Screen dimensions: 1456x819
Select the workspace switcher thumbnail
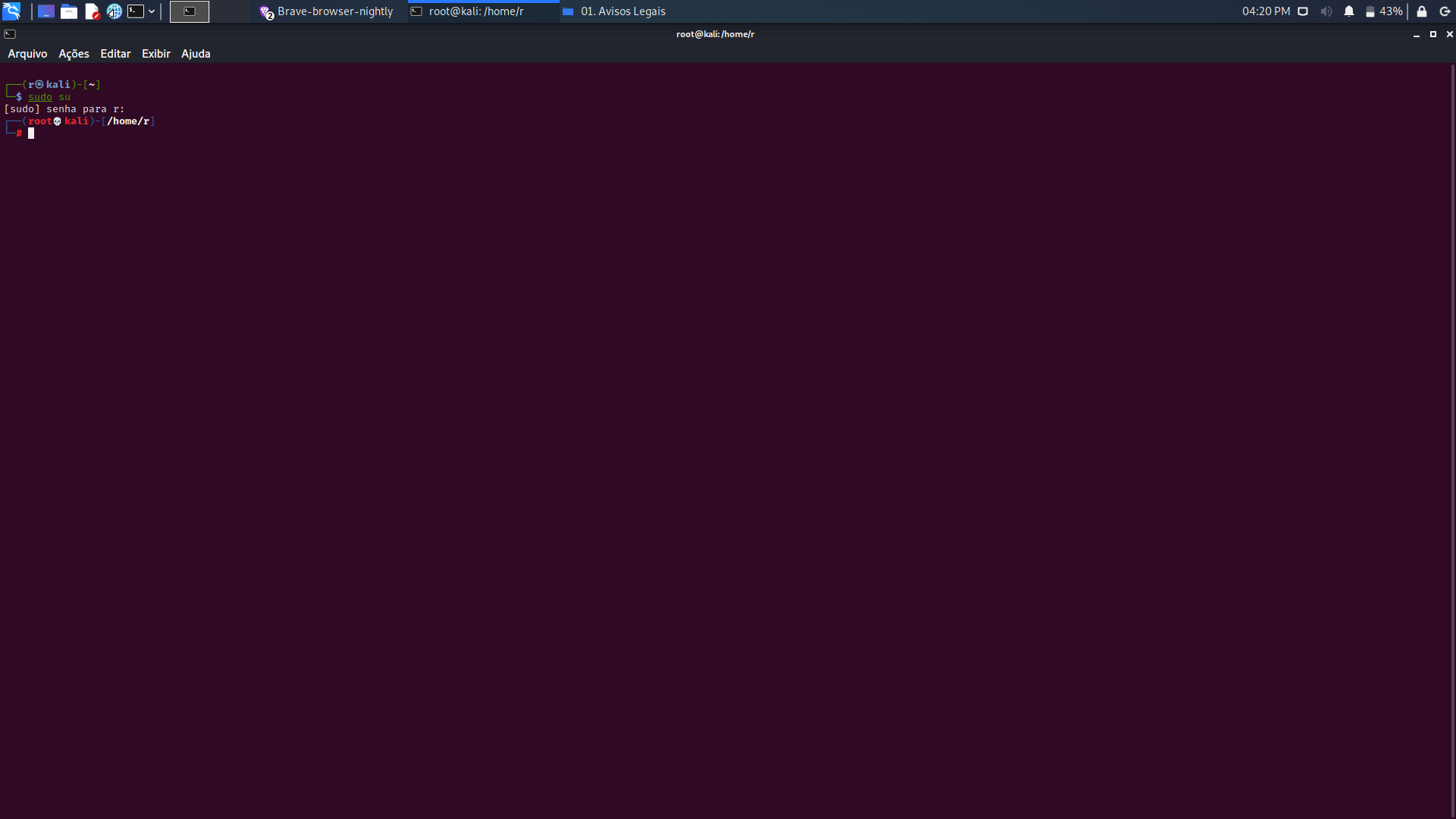(190, 11)
